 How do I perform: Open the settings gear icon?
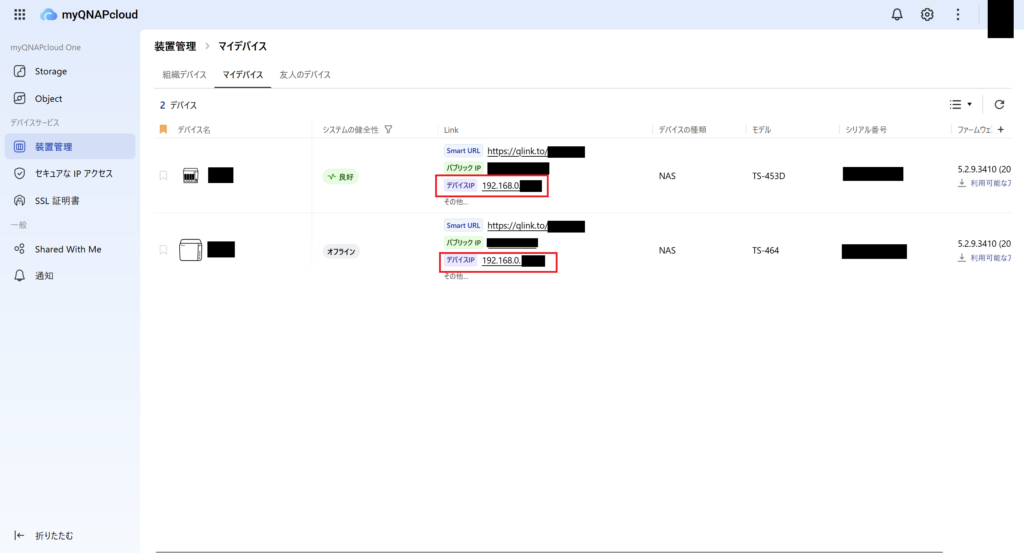click(927, 14)
